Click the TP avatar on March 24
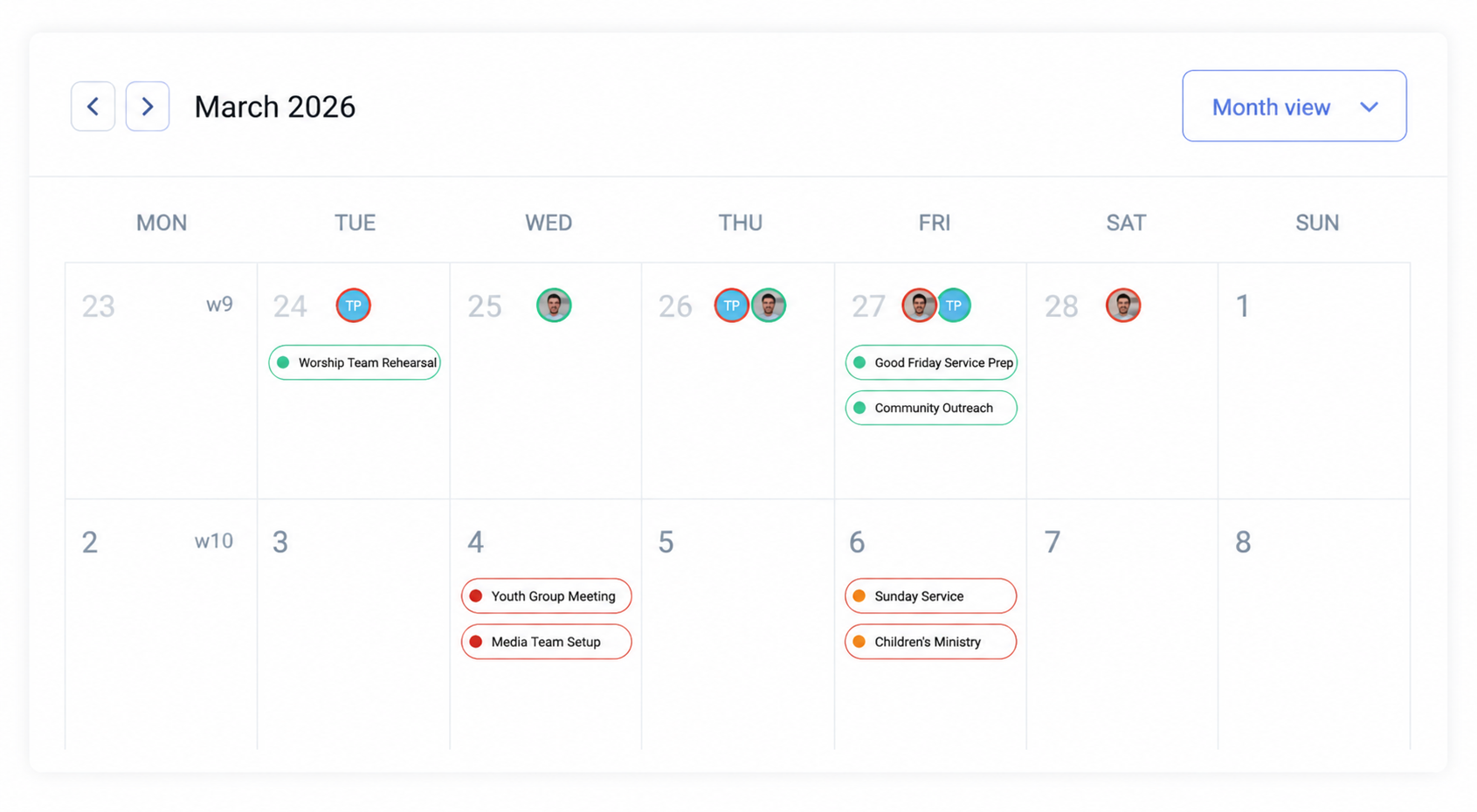This screenshot has width=1477, height=812. coord(353,305)
